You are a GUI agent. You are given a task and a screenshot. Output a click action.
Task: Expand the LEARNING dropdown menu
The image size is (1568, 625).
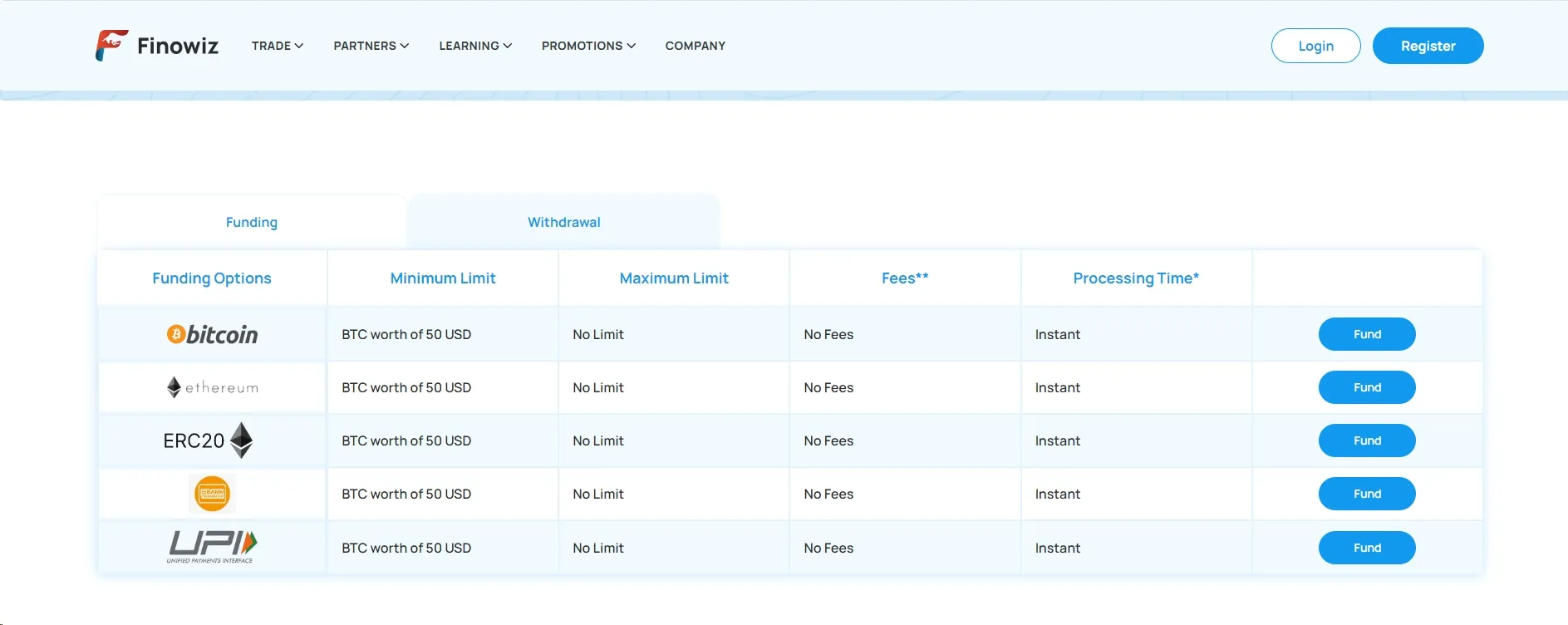coord(475,46)
